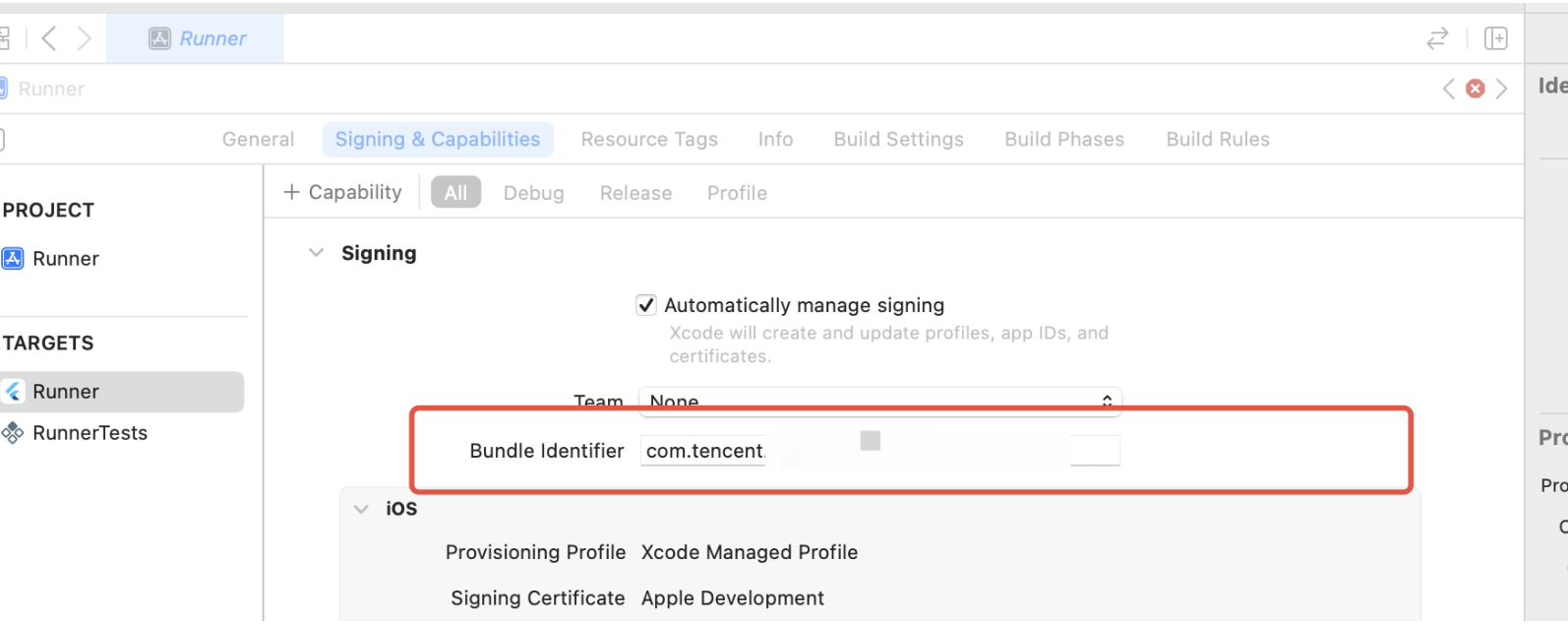The image size is (1568, 624).
Task: Collapse the Signing section
Action: point(316,253)
